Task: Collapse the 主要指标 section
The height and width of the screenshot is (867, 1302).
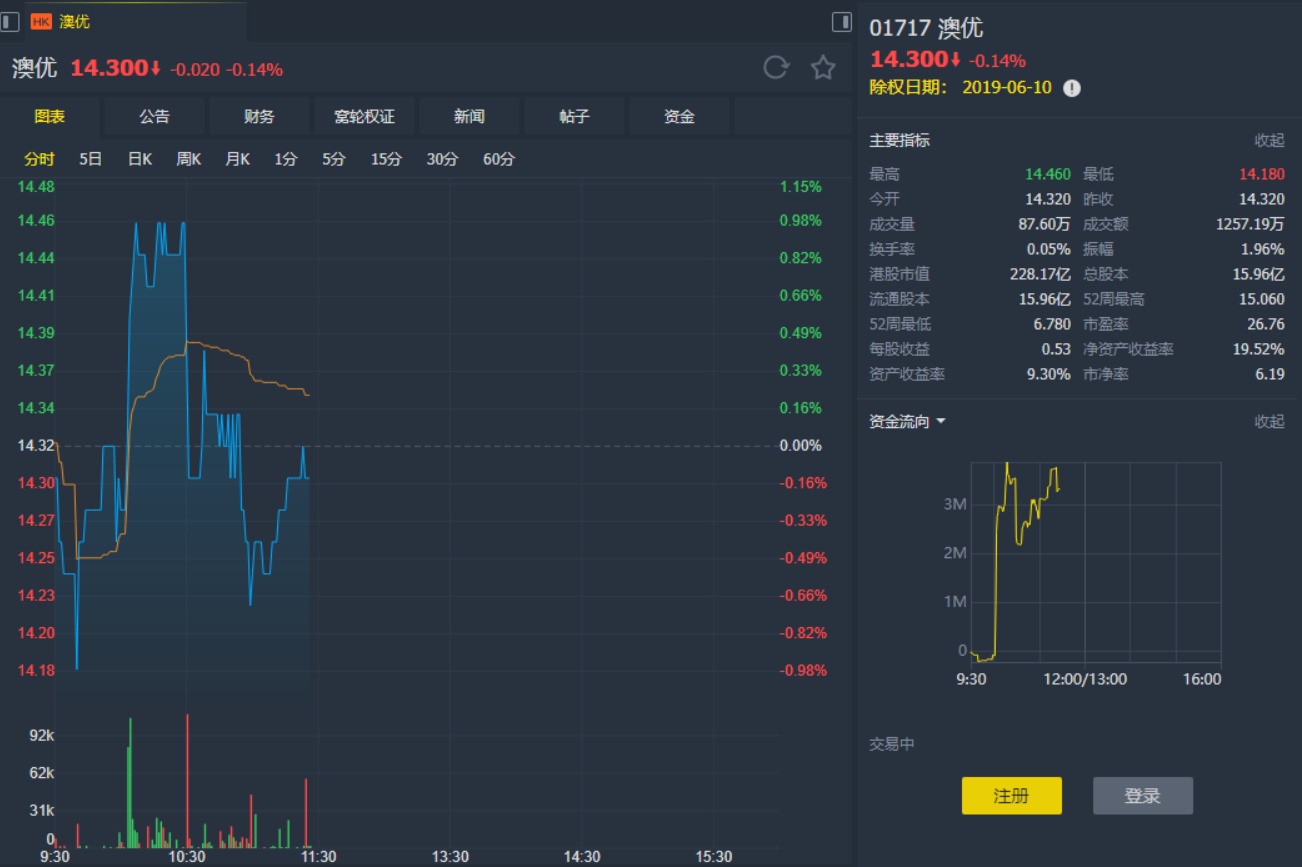Action: (1269, 141)
